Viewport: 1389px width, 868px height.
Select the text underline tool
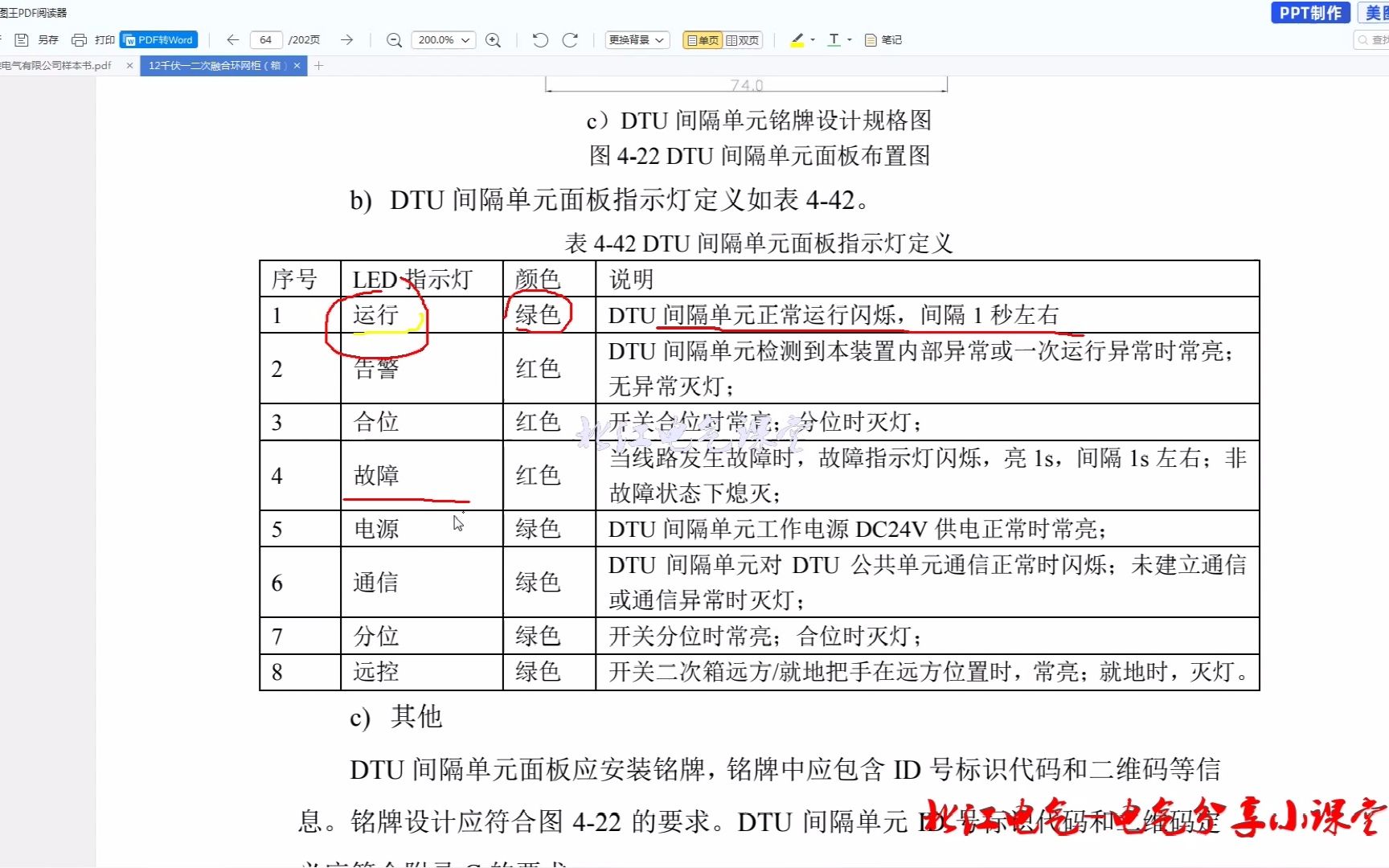[834, 39]
